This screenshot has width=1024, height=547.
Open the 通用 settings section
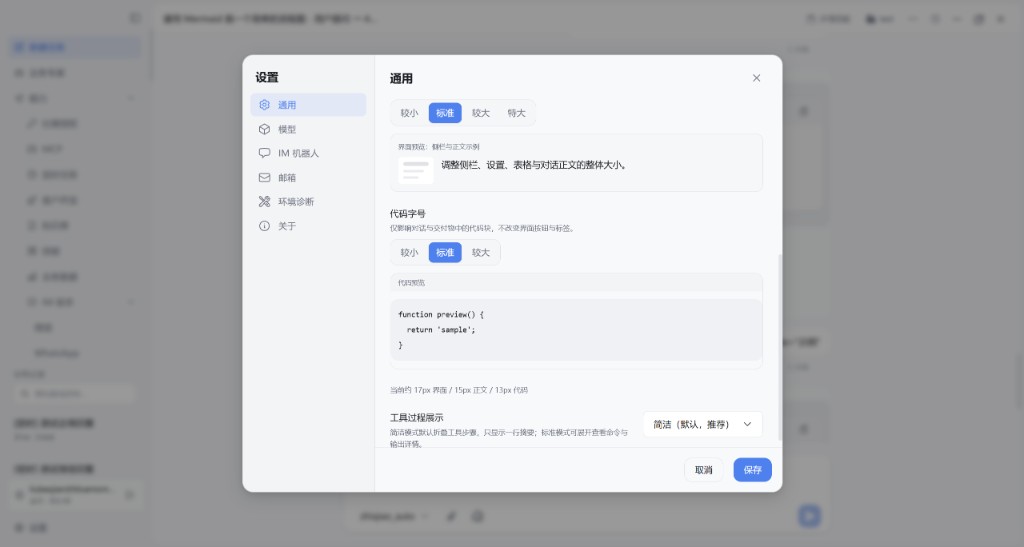[x=308, y=104]
